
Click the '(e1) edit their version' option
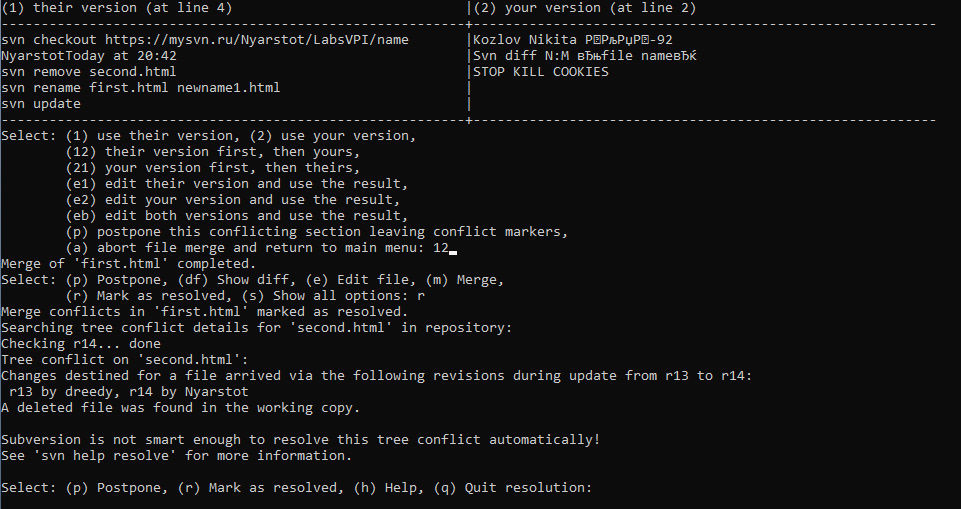[x=237, y=183]
